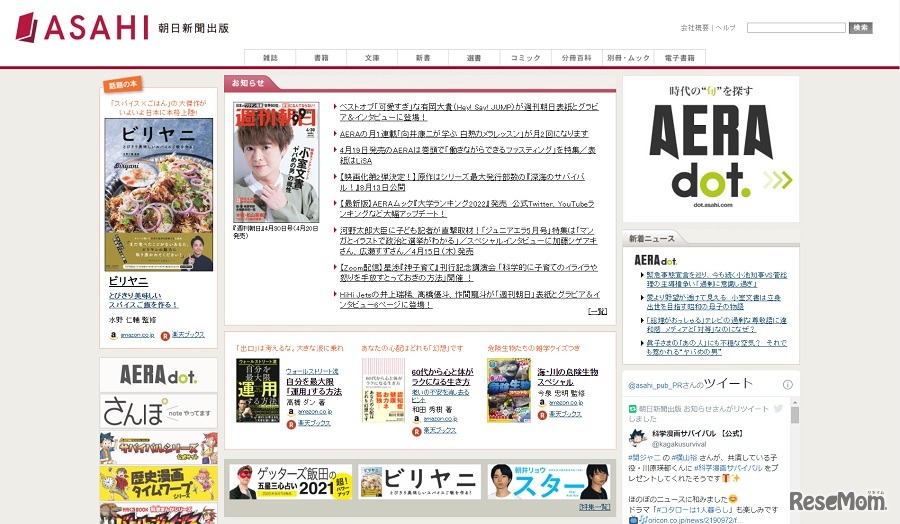Open the 週刊朝日 magazine cover
Image resolution: width=900 pixels, height=524 pixels.
click(276, 162)
